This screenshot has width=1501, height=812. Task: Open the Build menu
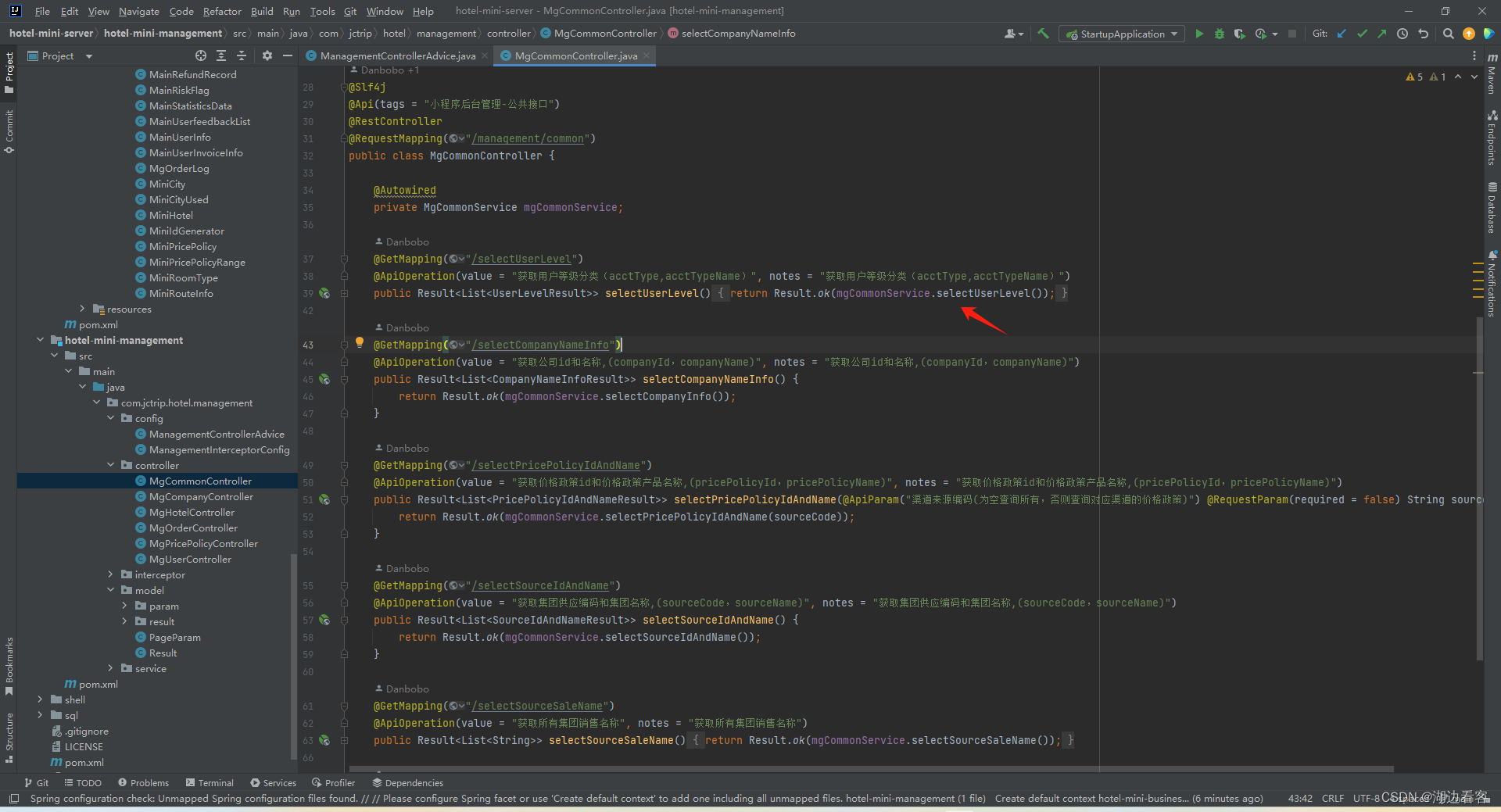(262, 11)
